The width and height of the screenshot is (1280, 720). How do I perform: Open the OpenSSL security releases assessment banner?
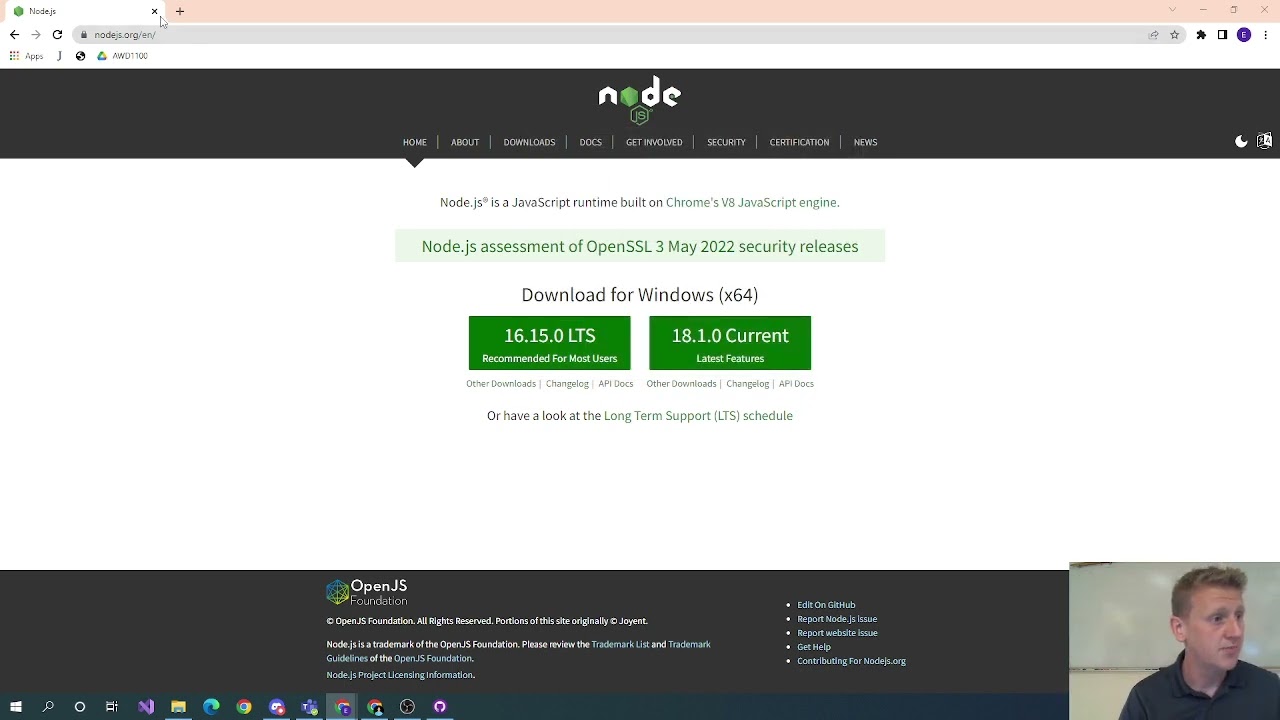coord(640,246)
